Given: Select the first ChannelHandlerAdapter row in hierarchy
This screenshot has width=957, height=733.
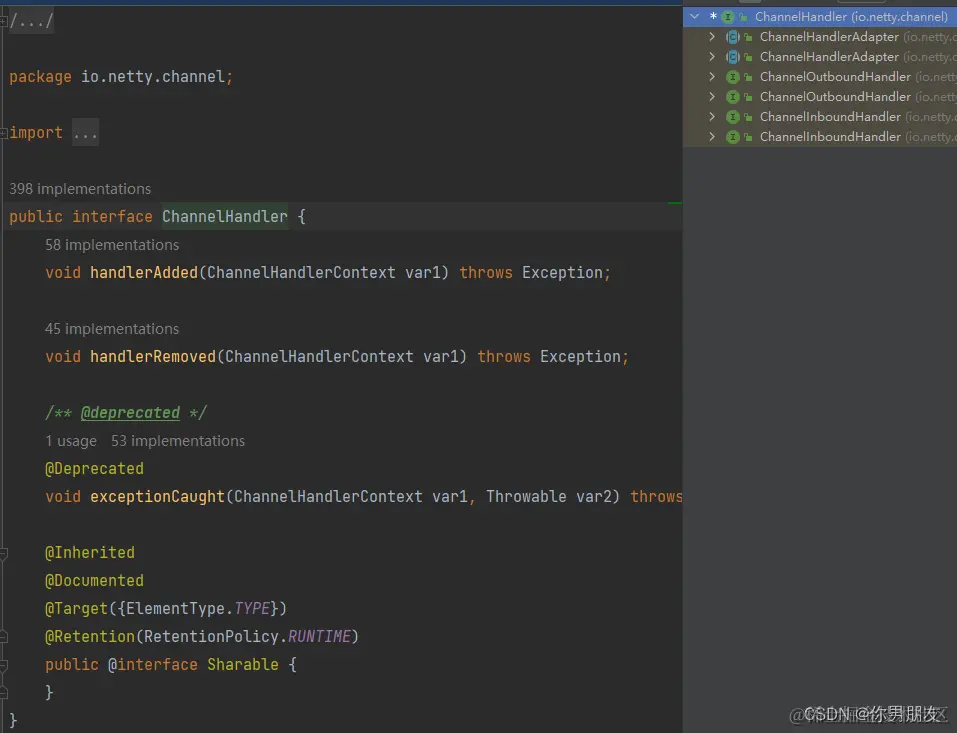Looking at the screenshot, I should pyautogui.click(x=820, y=37).
